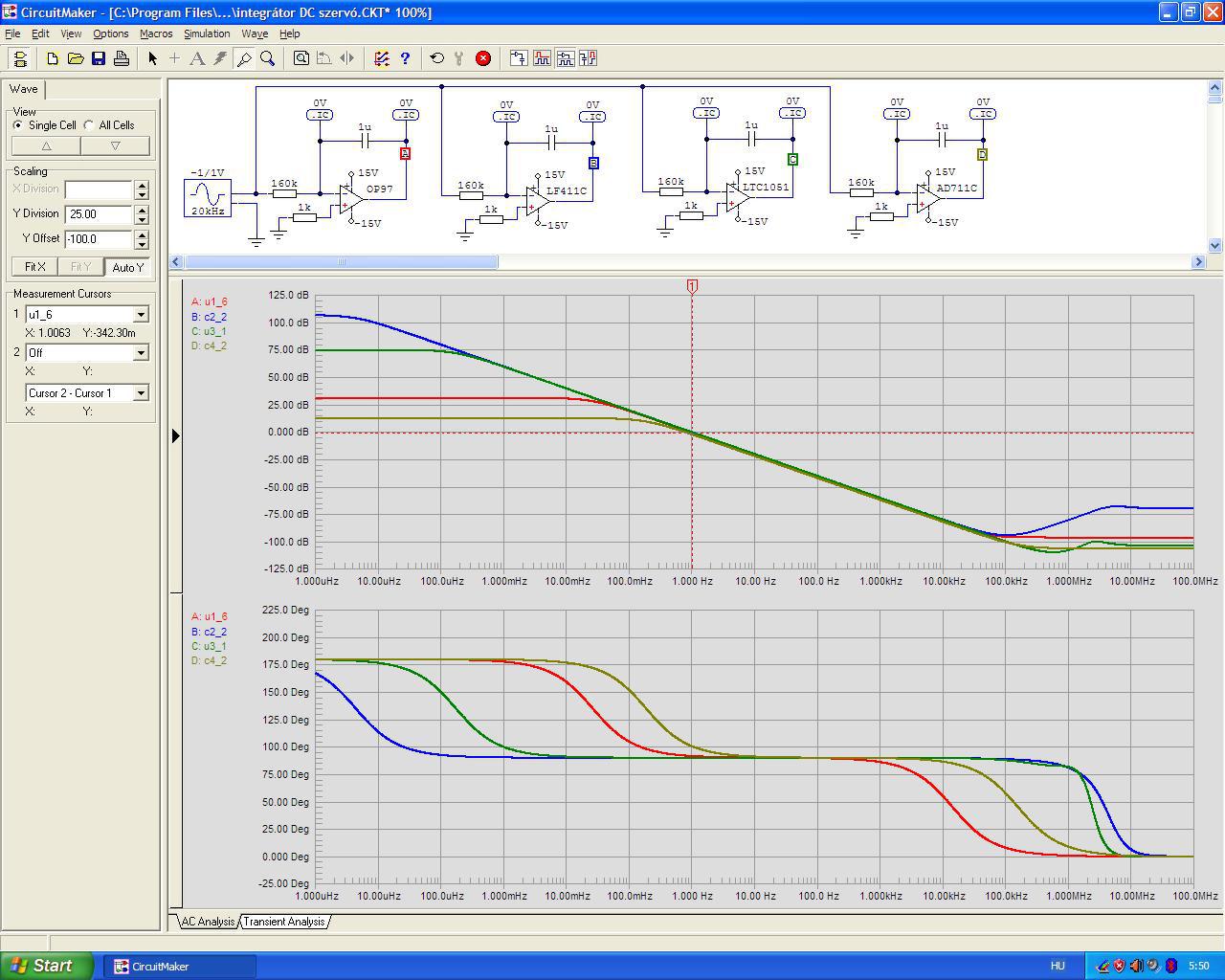
Task: Select the Text tool letter A icon
Action: point(197,58)
